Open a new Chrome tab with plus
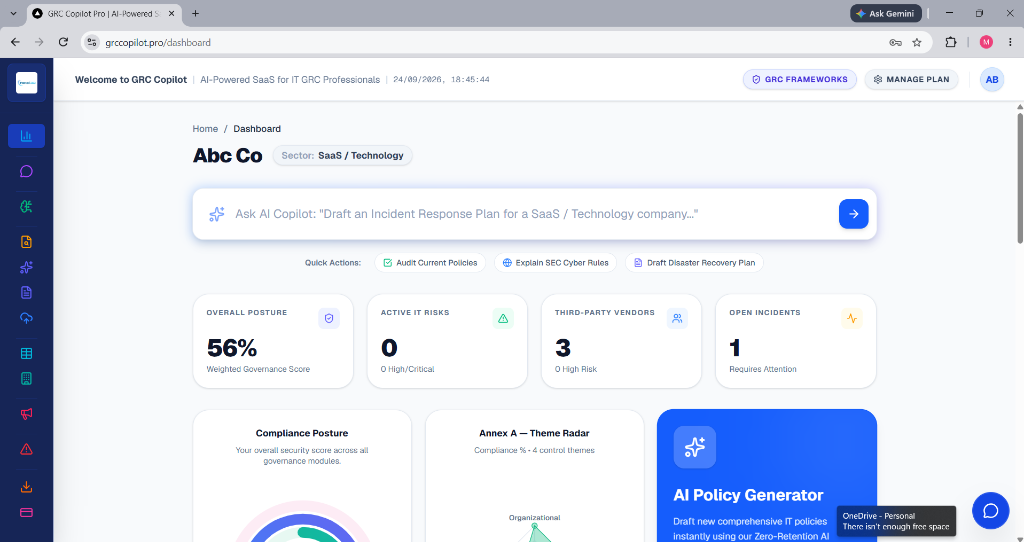 [195, 13]
